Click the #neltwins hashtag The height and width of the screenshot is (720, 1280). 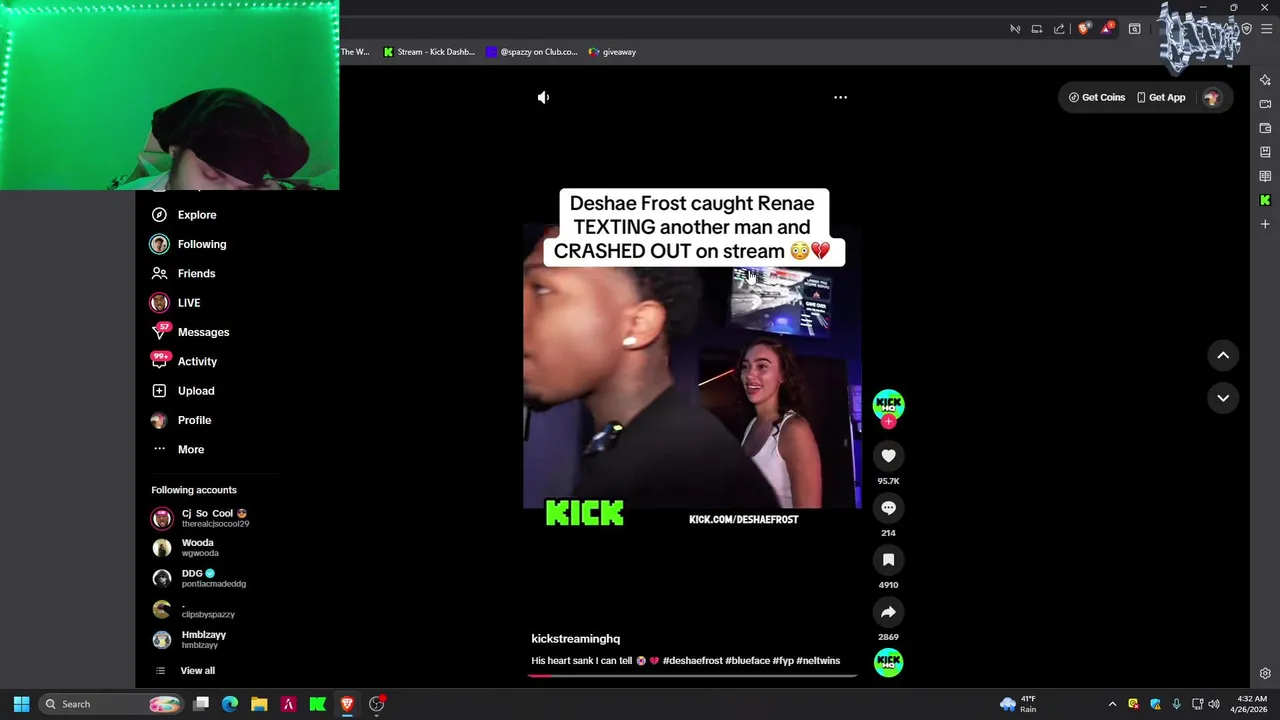tap(818, 661)
